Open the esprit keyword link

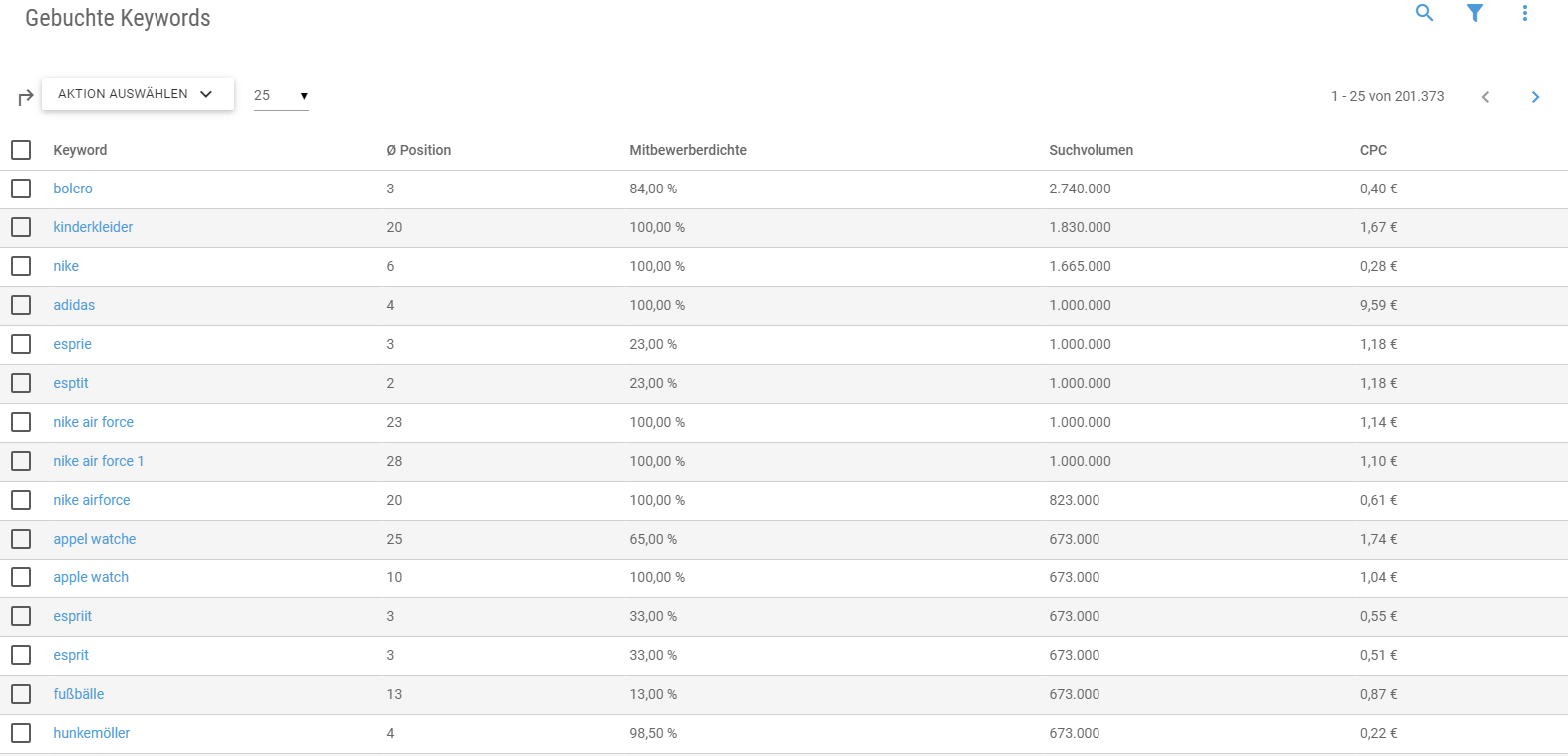click(71, 655)
